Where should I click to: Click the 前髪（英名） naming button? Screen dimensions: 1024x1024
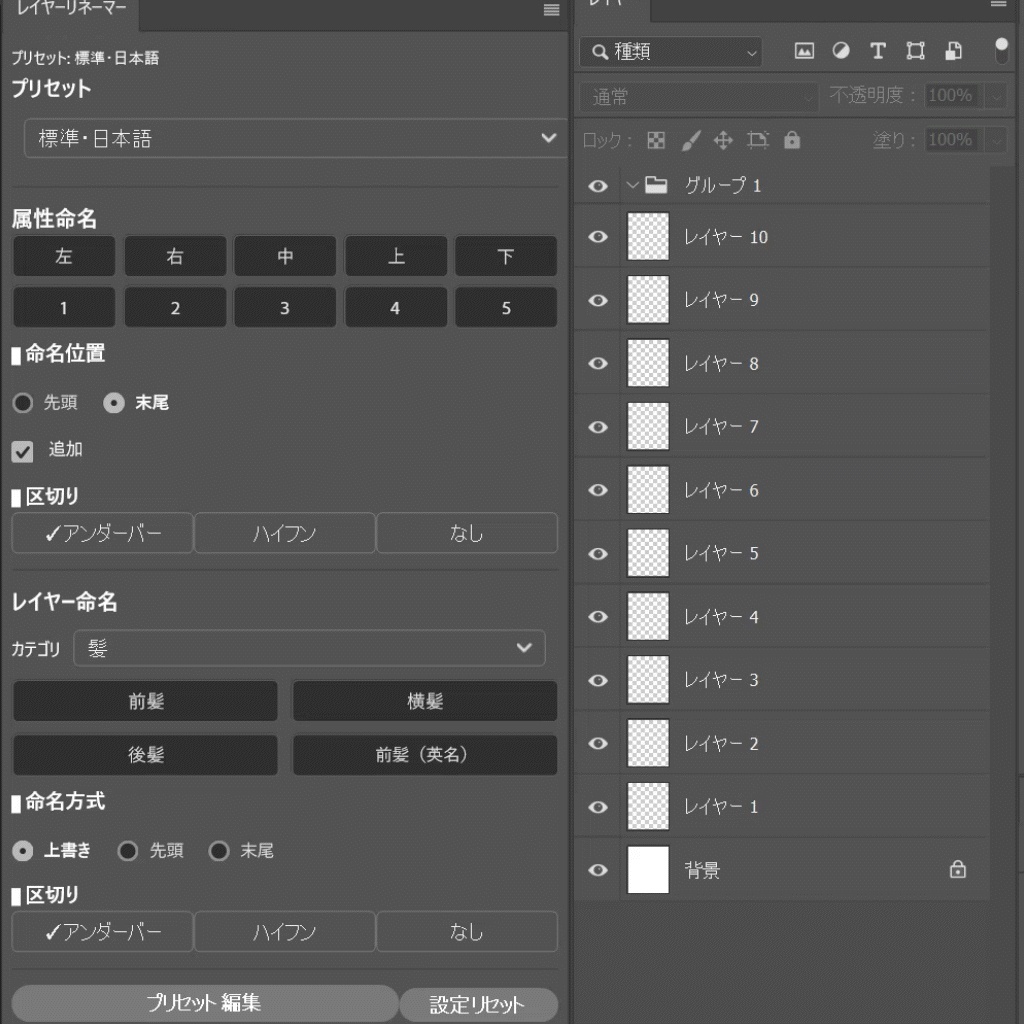click(425, 755)
